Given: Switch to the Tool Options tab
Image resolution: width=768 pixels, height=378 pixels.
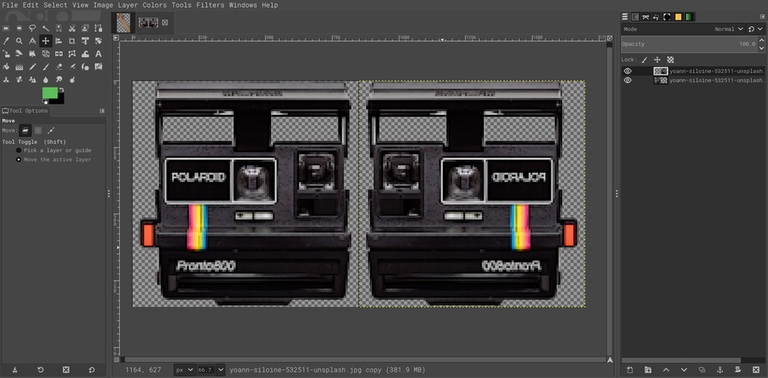Looking at the screenshot, I should [25, 111].
